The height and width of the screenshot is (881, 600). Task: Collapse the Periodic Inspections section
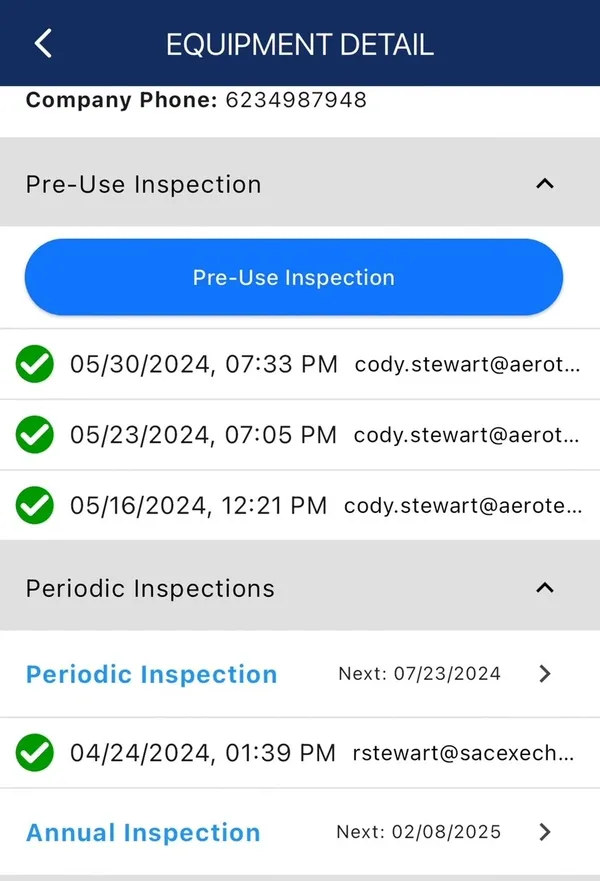(544, 588)
